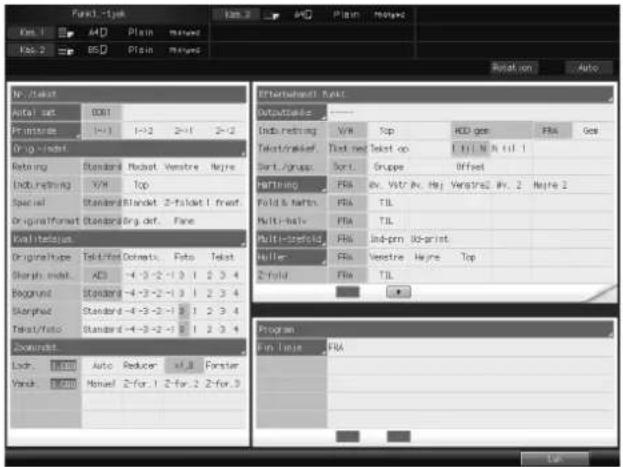Select Reducer in the zoom Lodr. row
623x467 pixels.
[x=140, y=366]
